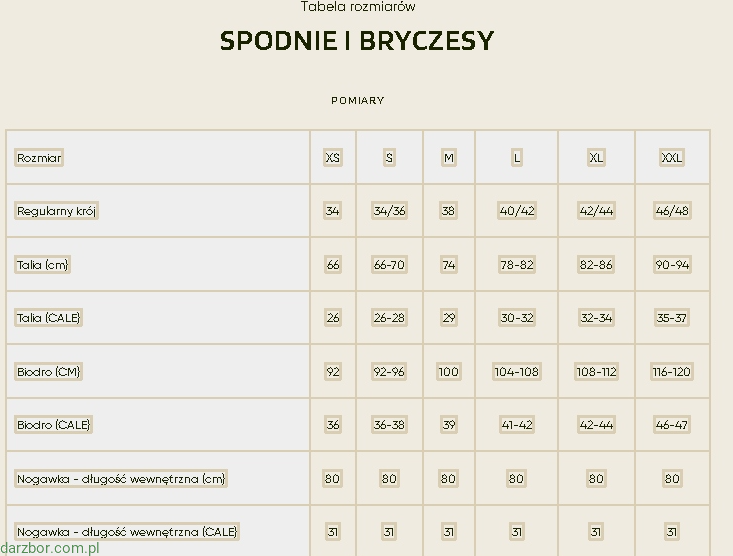The image size is (733, 556).
Task: Select the Biodro (CM) row label
Action: click(x=49, y=372)
